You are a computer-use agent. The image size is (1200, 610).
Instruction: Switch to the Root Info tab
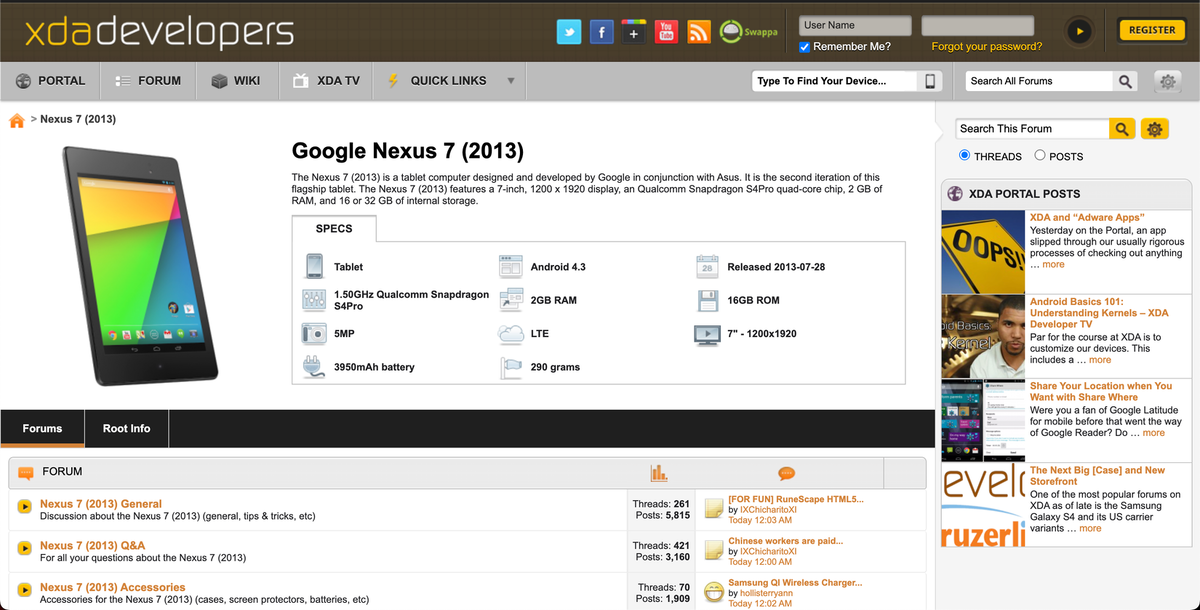[x=127, y=428]
